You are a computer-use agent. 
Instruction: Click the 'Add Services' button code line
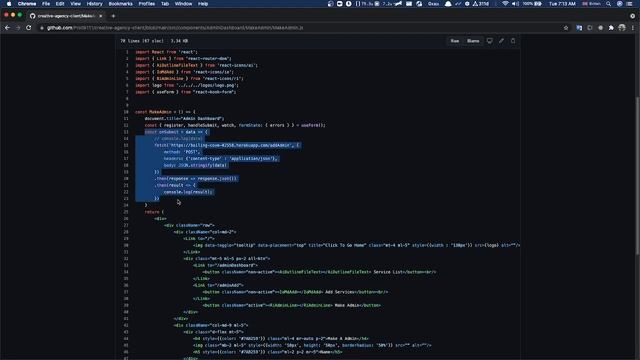[295, 292]
